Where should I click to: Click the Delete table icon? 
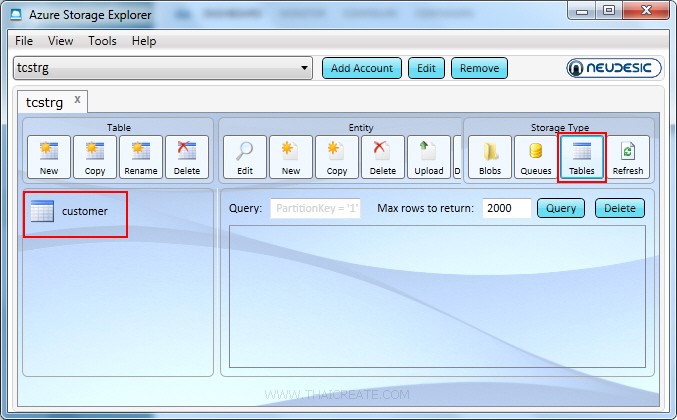pyautogui.click(x=186, y=157)
